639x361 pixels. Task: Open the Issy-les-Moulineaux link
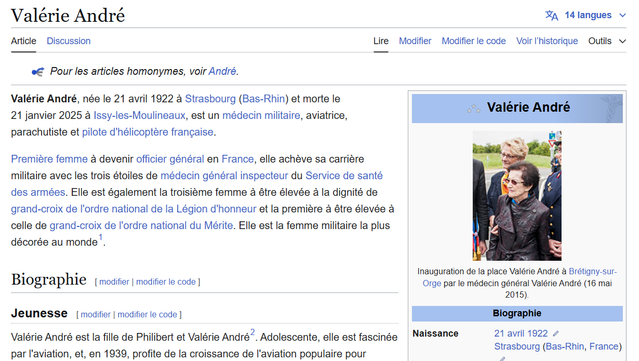(x=139, y=116)
